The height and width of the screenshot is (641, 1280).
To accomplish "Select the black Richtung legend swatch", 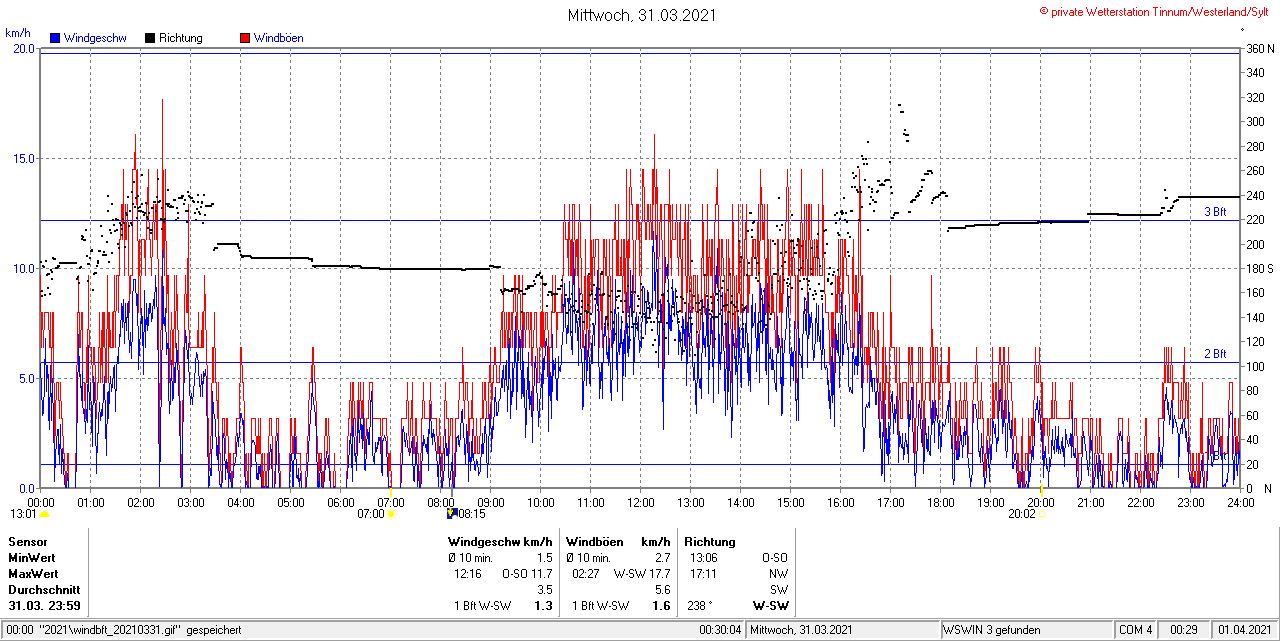I will [150, 38].
